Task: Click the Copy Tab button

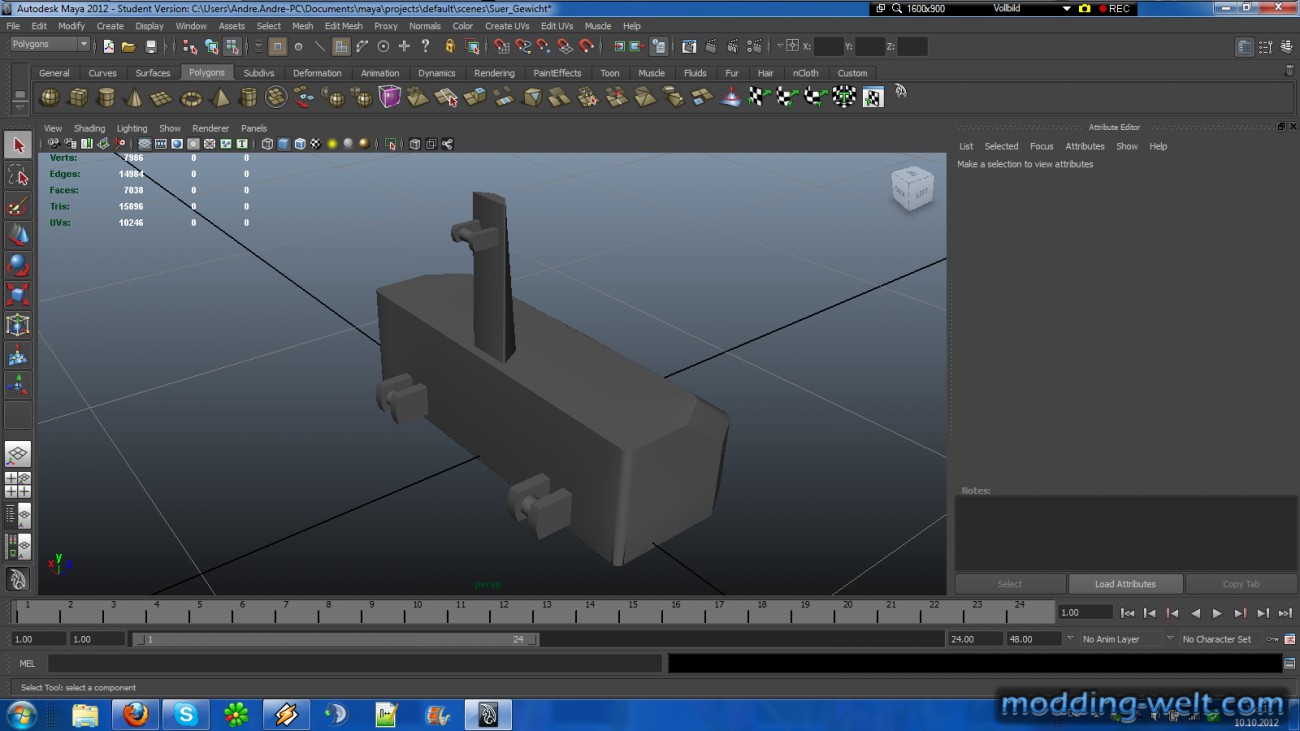Action: pos(1241,584)
